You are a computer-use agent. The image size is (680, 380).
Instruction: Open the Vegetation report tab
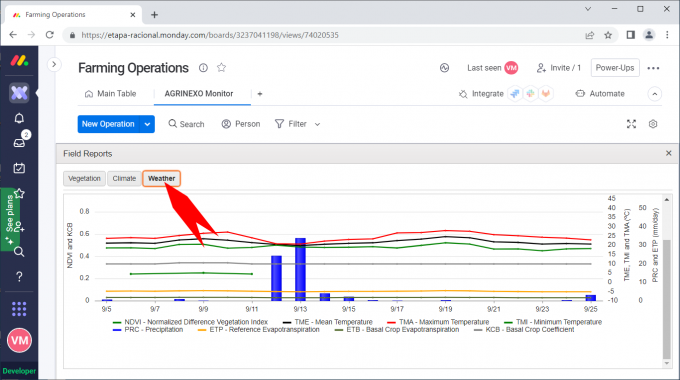click(84, 178)
